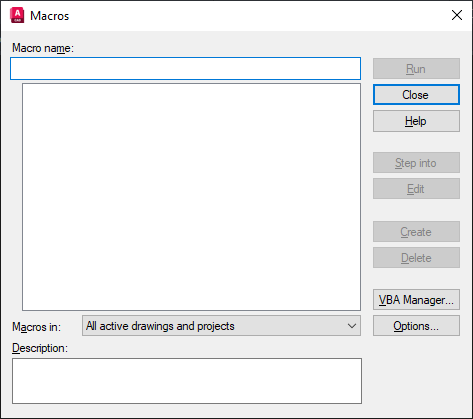Open Help for the Macros dialog

coord(416,121)
